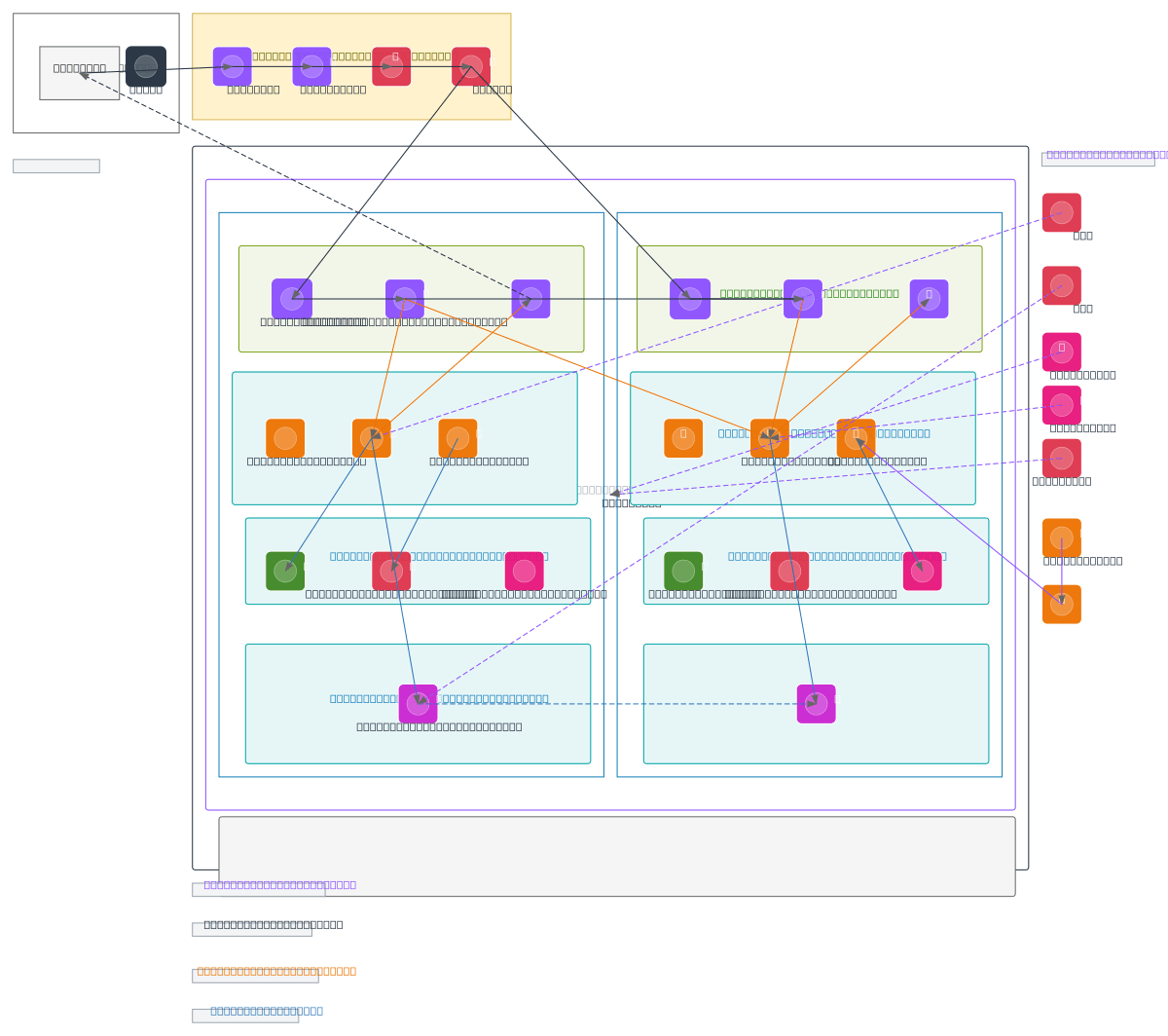Image resolution: width=1168 pixels, height=1036 pixels.
Task: Click the green icon in the right column
Action: pos(683,571)
